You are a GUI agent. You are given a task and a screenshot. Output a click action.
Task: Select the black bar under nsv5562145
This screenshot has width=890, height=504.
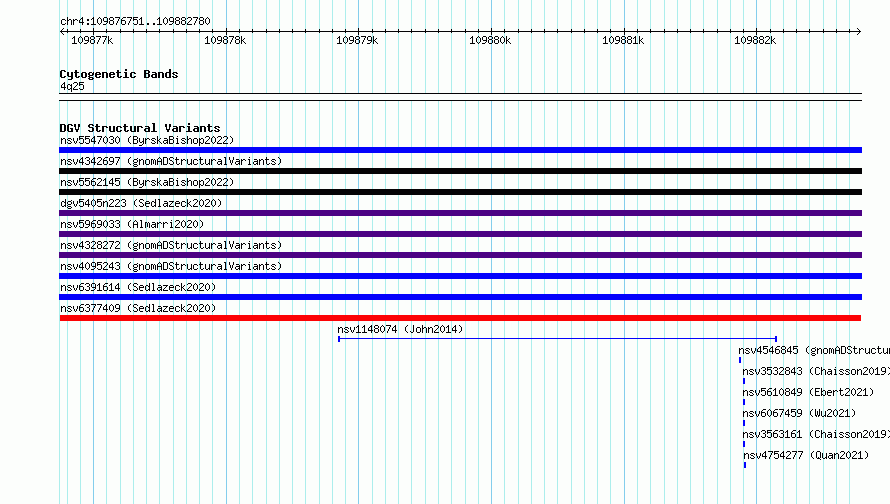point(460,192)
